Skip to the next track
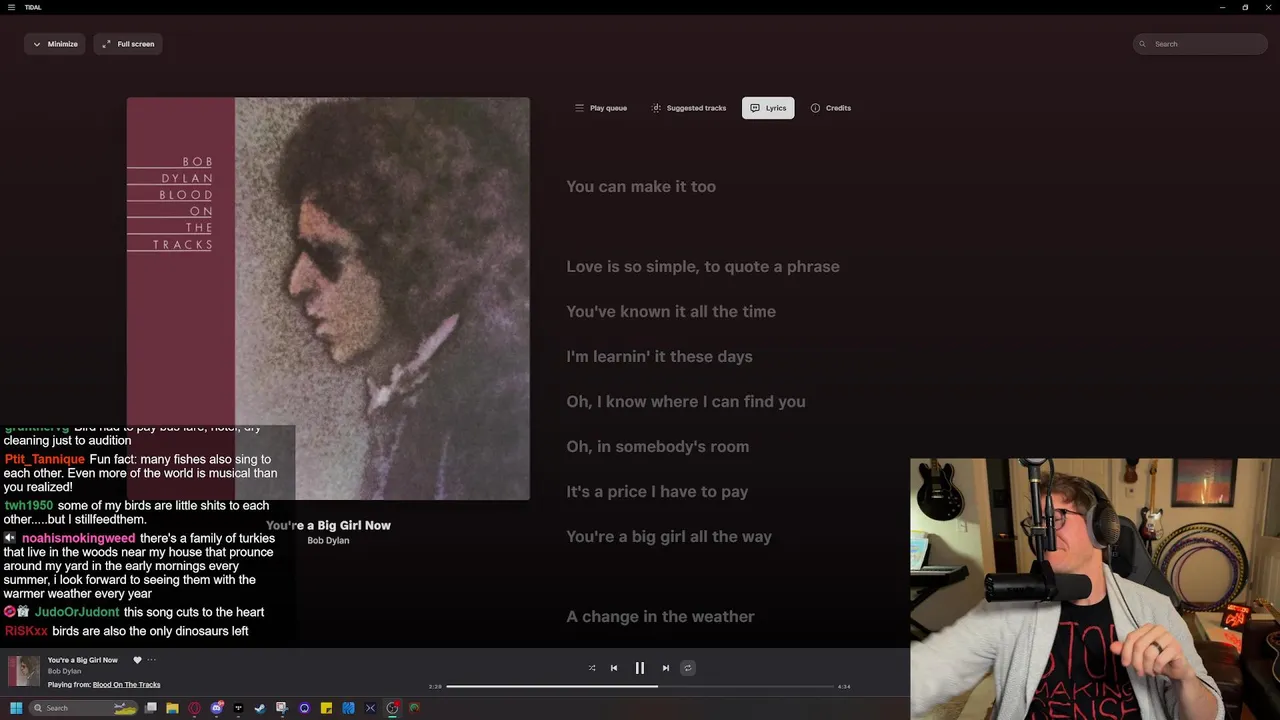This screenshot has width=1280, height=720. tap(666, 668)
